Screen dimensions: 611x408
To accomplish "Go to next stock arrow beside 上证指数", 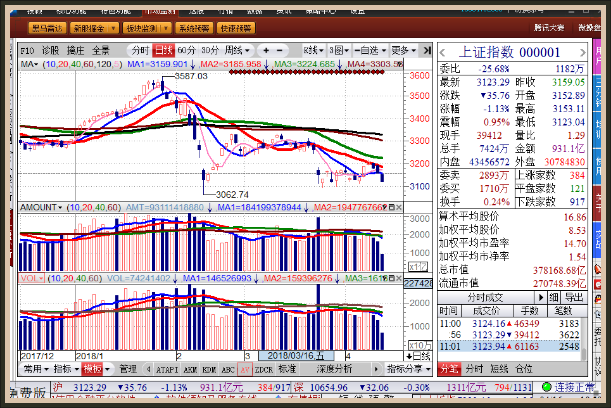I will coord(583,53).
